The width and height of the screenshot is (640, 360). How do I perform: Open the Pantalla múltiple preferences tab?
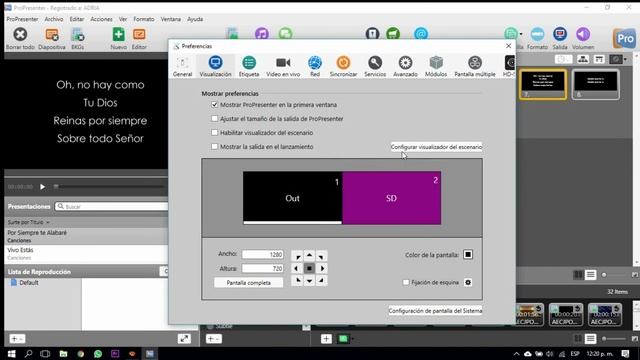[475, 66]
